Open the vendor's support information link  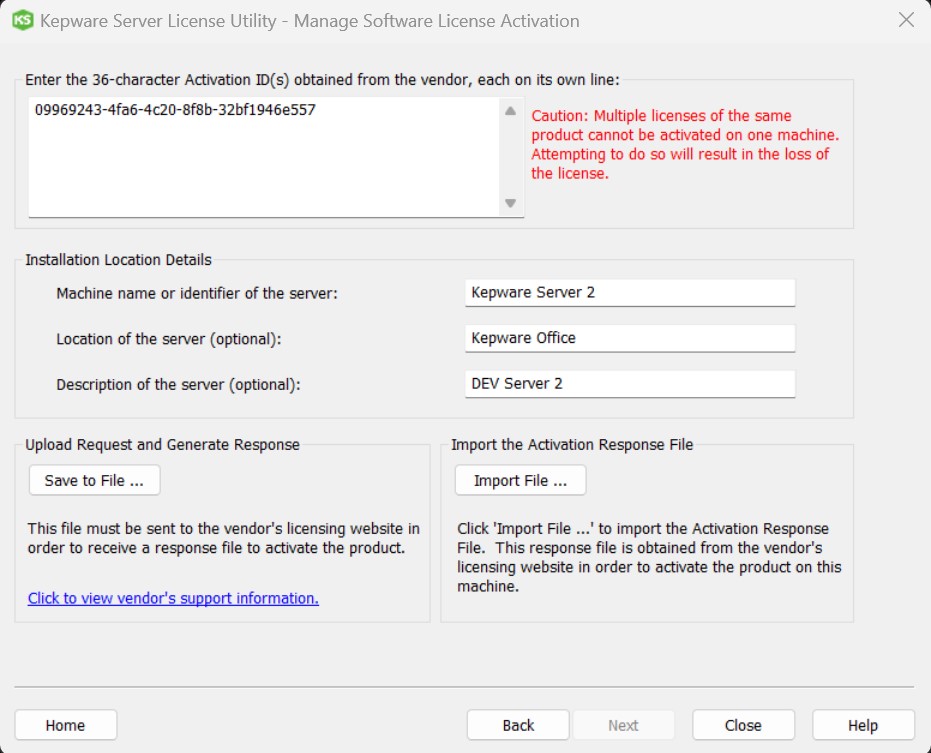[x=173, y=598]
